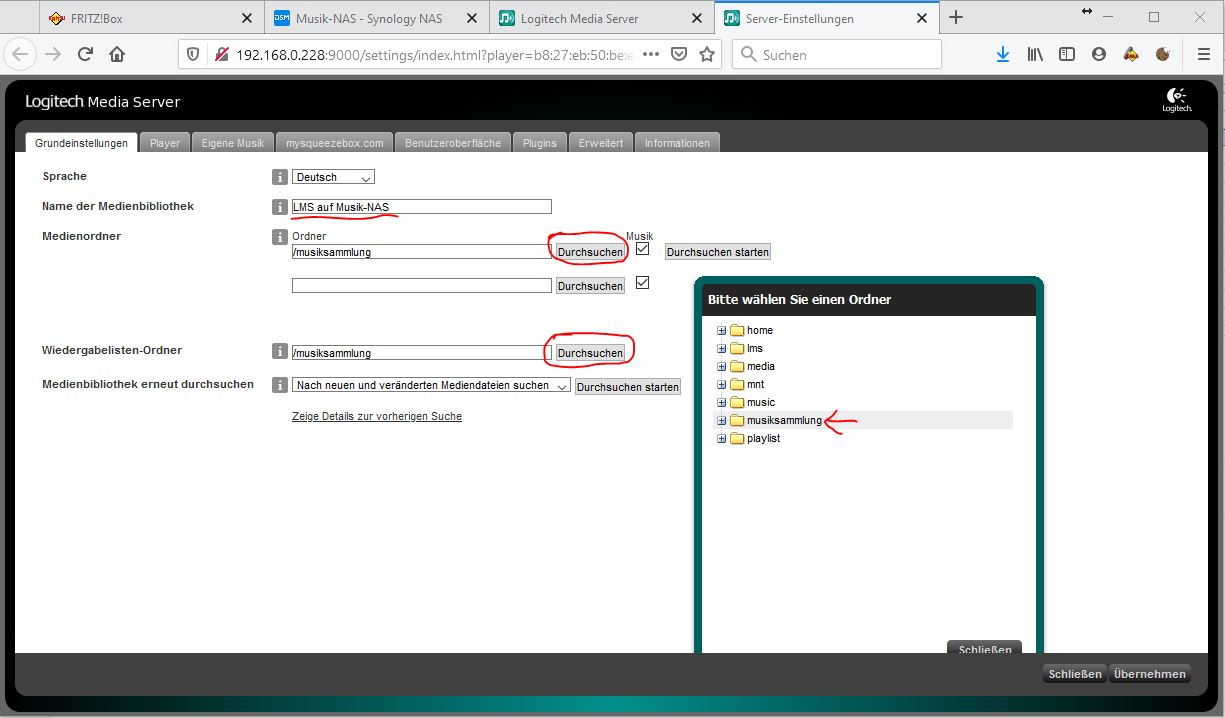Expand the mnt folder node
The image size is (1225, 718).
click(721, 384)
